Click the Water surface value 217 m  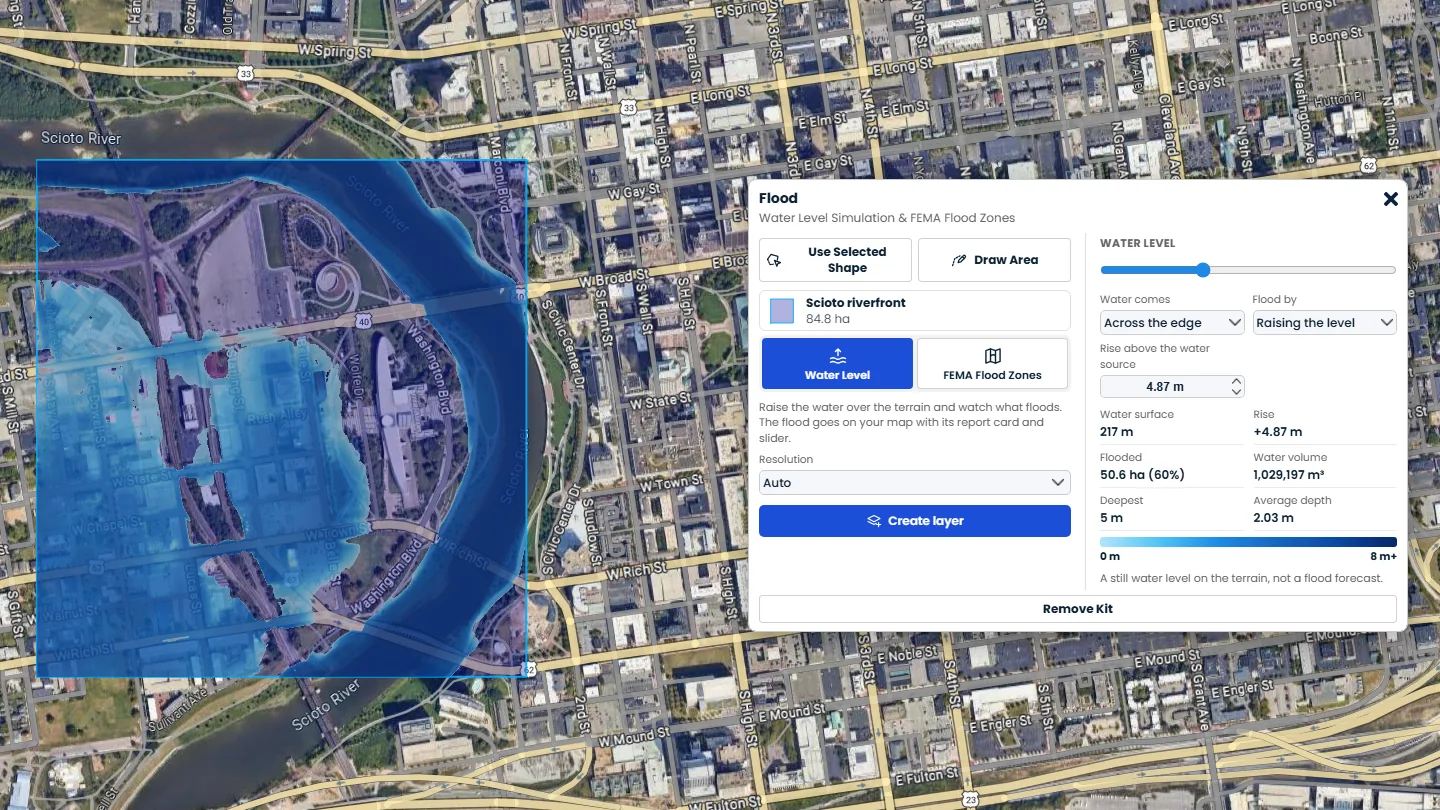1117,432
